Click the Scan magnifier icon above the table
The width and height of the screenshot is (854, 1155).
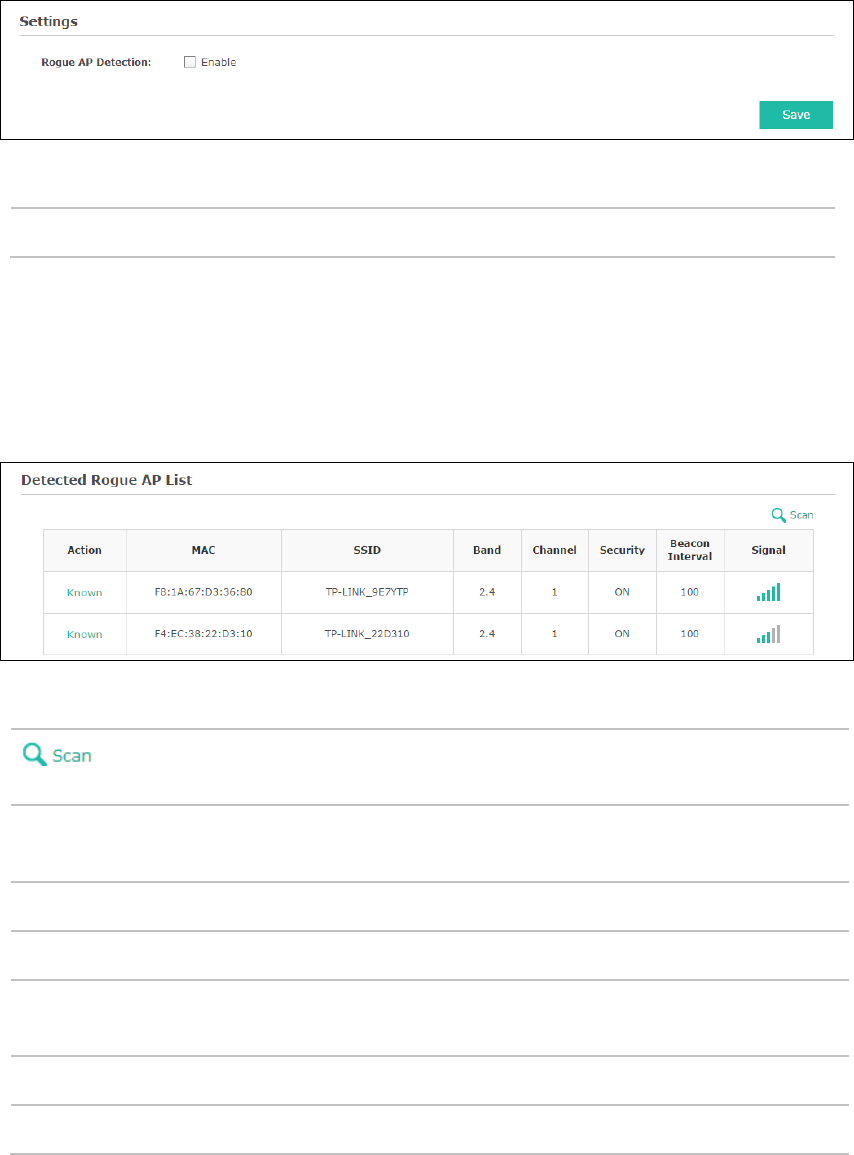tap(778, 515)
